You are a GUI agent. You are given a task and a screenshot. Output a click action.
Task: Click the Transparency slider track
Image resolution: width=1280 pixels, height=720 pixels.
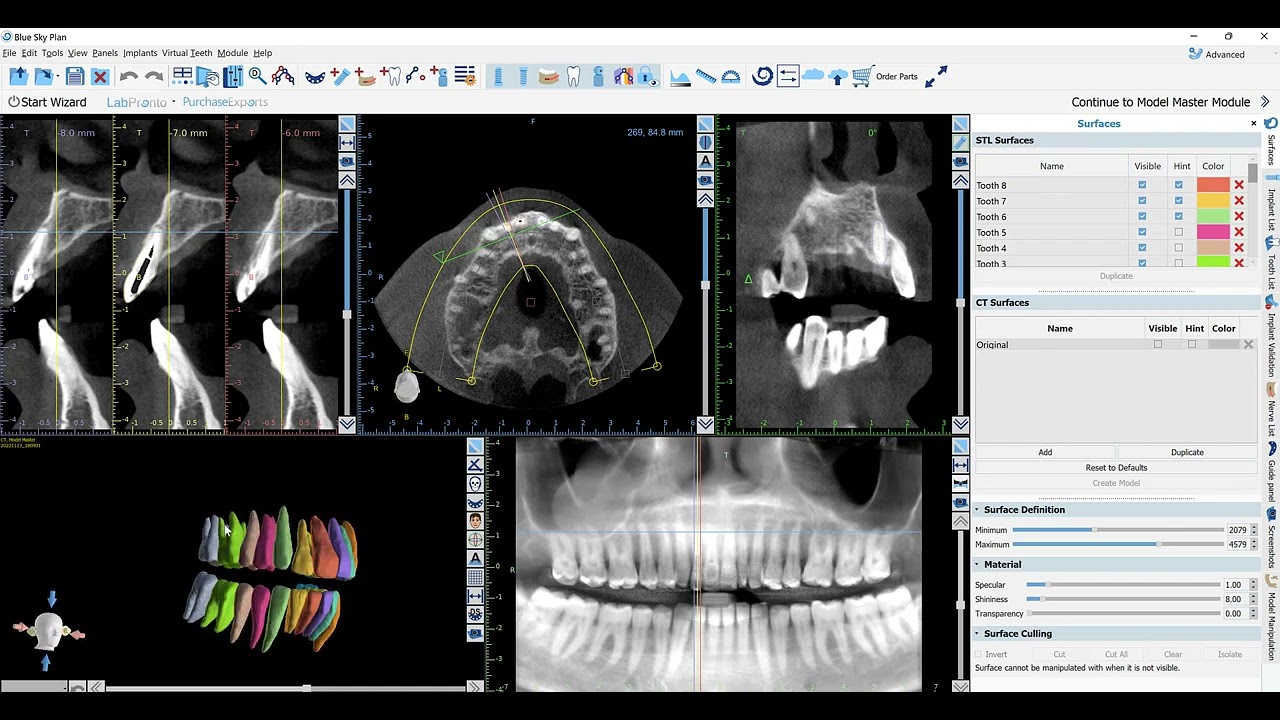[x=1124, y=614]
